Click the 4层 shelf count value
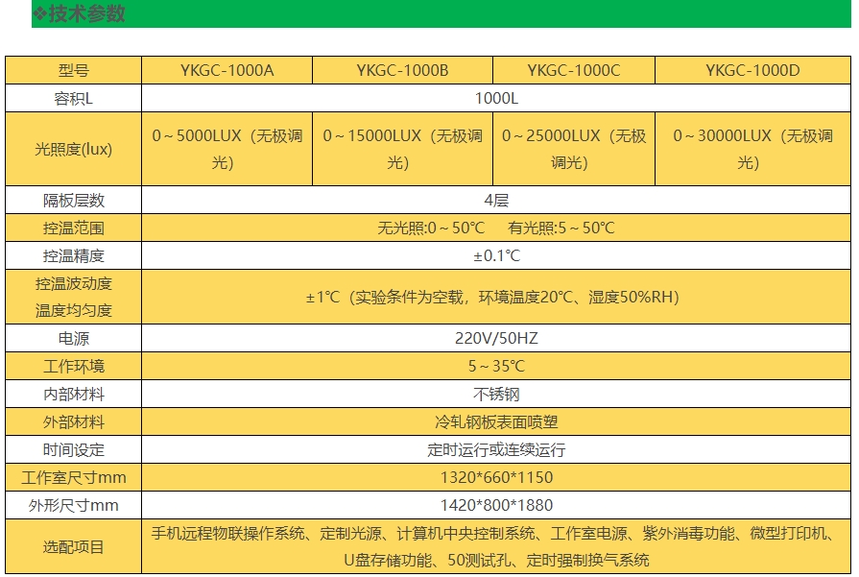 click(x=496, y=200)
